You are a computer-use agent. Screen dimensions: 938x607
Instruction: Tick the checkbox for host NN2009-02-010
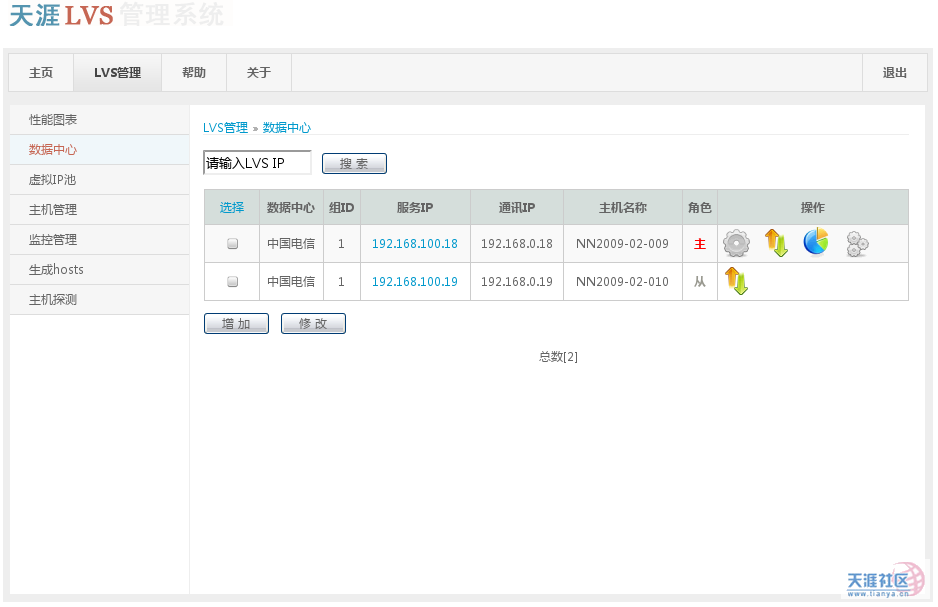pyautogui.click(x=233, y=282)
